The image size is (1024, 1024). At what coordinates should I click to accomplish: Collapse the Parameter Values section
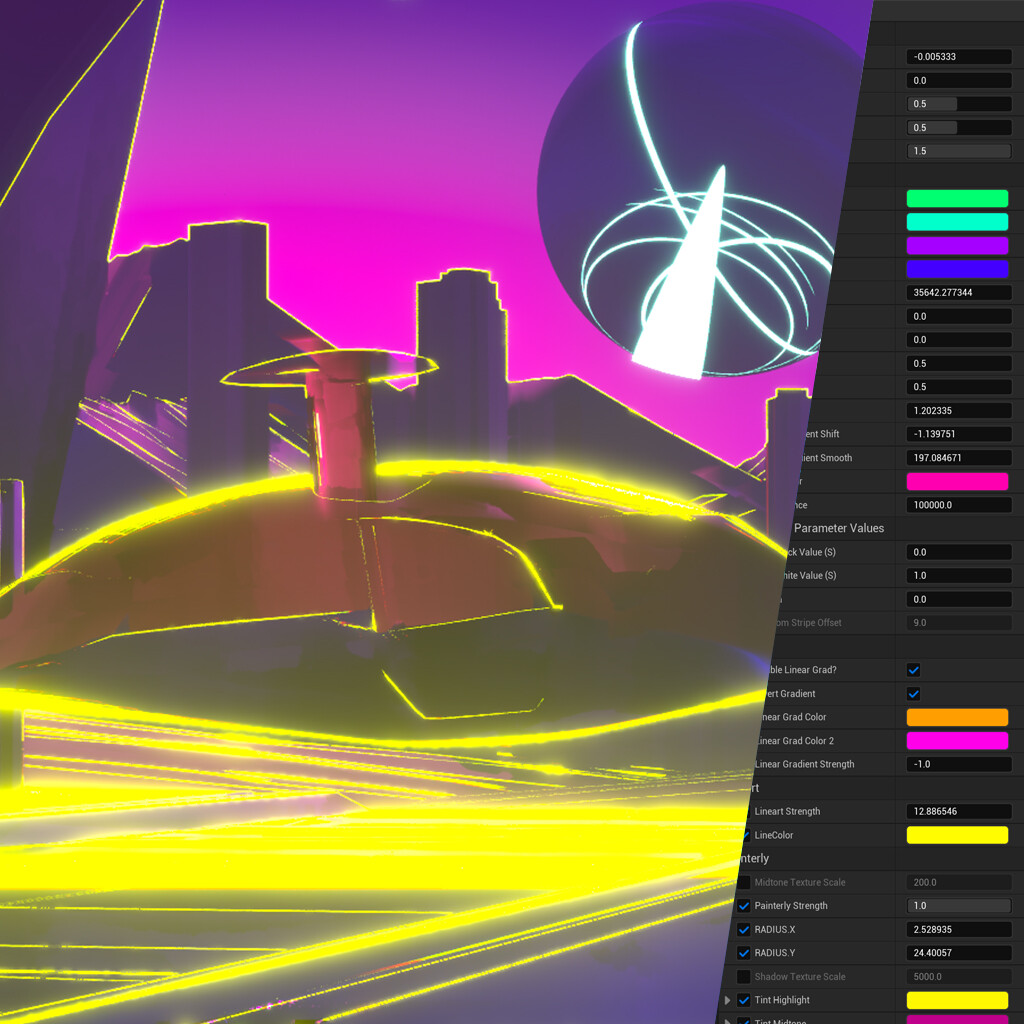pos(840,528)
